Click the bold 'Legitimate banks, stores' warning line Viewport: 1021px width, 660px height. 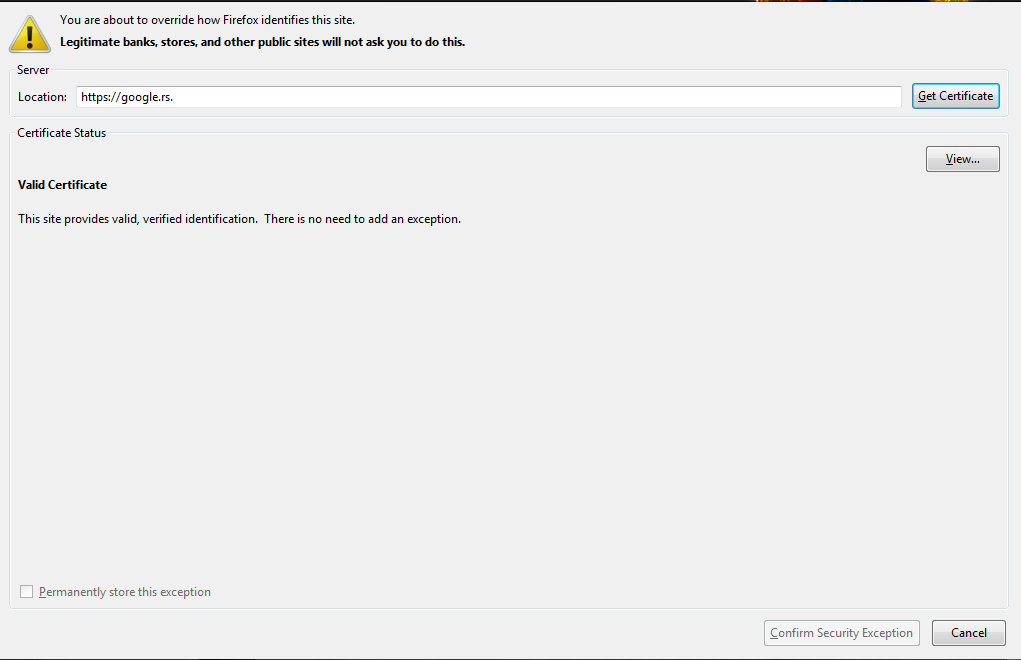pyautogui.click(x=262, y=42)
